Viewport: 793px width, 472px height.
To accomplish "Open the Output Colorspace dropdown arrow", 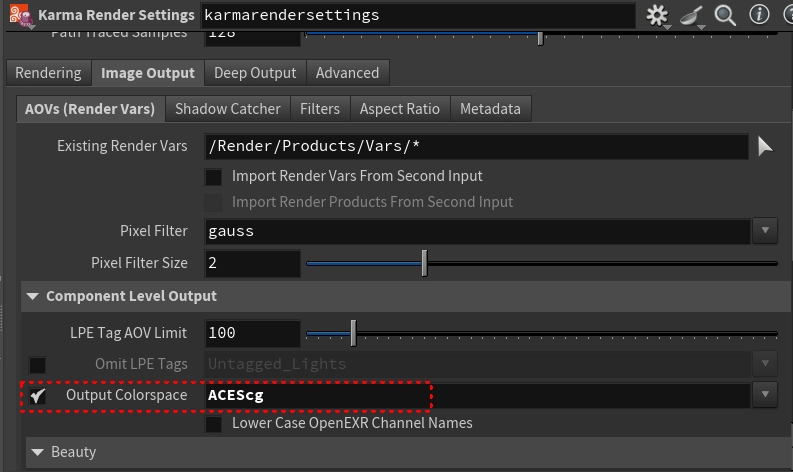I will tap(765, 395).
